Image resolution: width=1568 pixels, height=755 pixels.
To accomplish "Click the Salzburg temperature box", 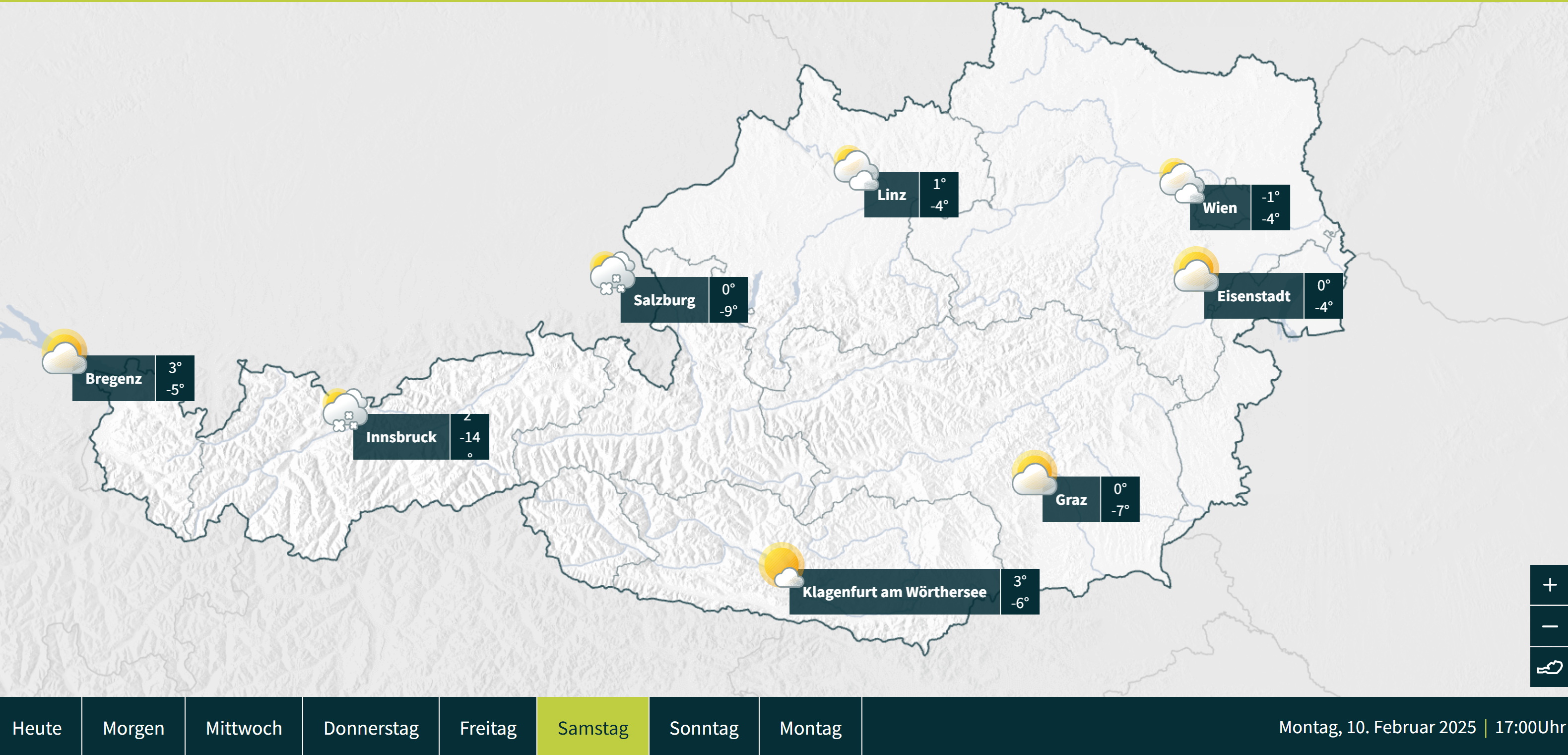I will coord(728,299).
